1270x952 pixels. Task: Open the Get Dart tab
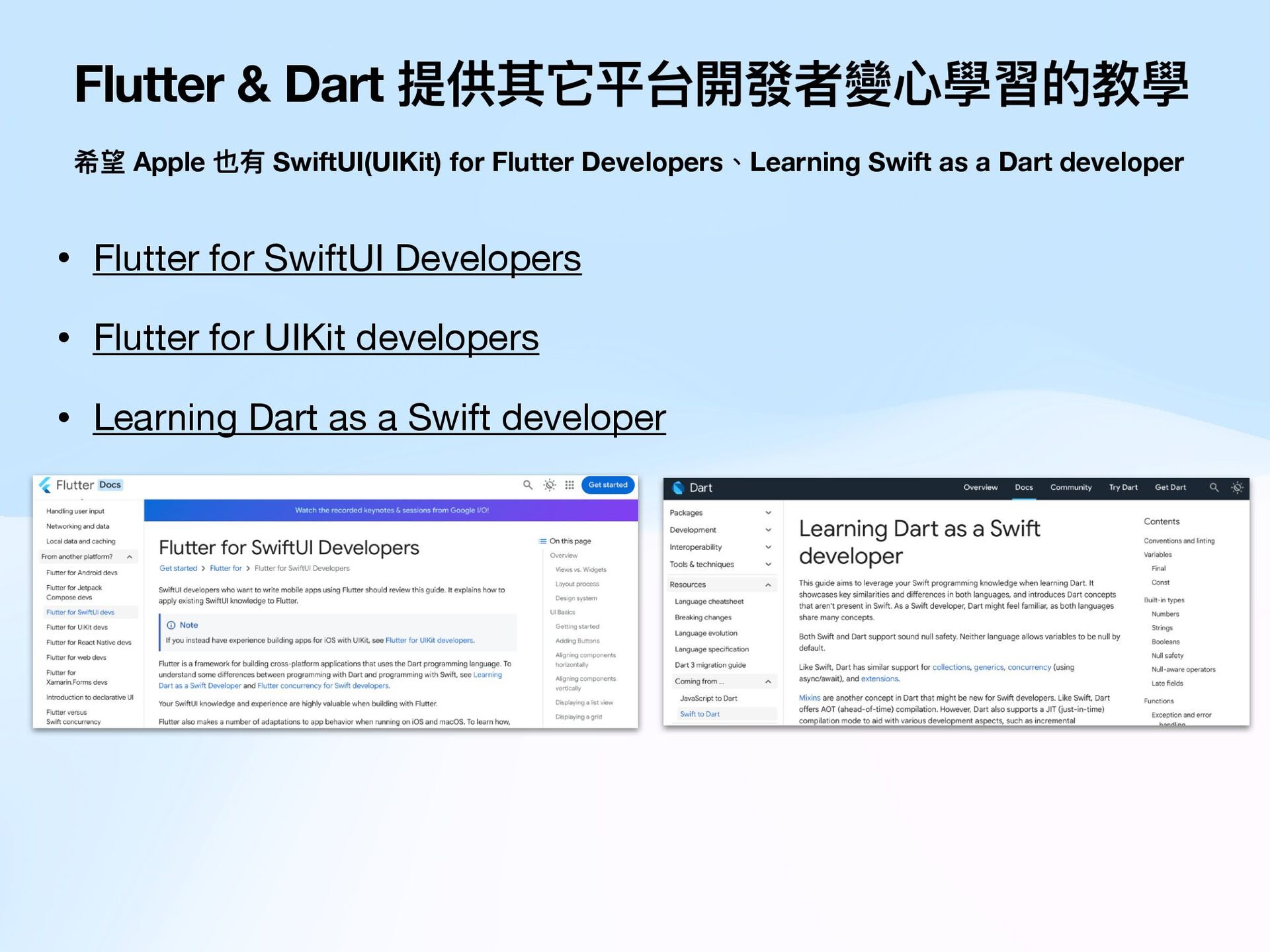coord(1170,488)
